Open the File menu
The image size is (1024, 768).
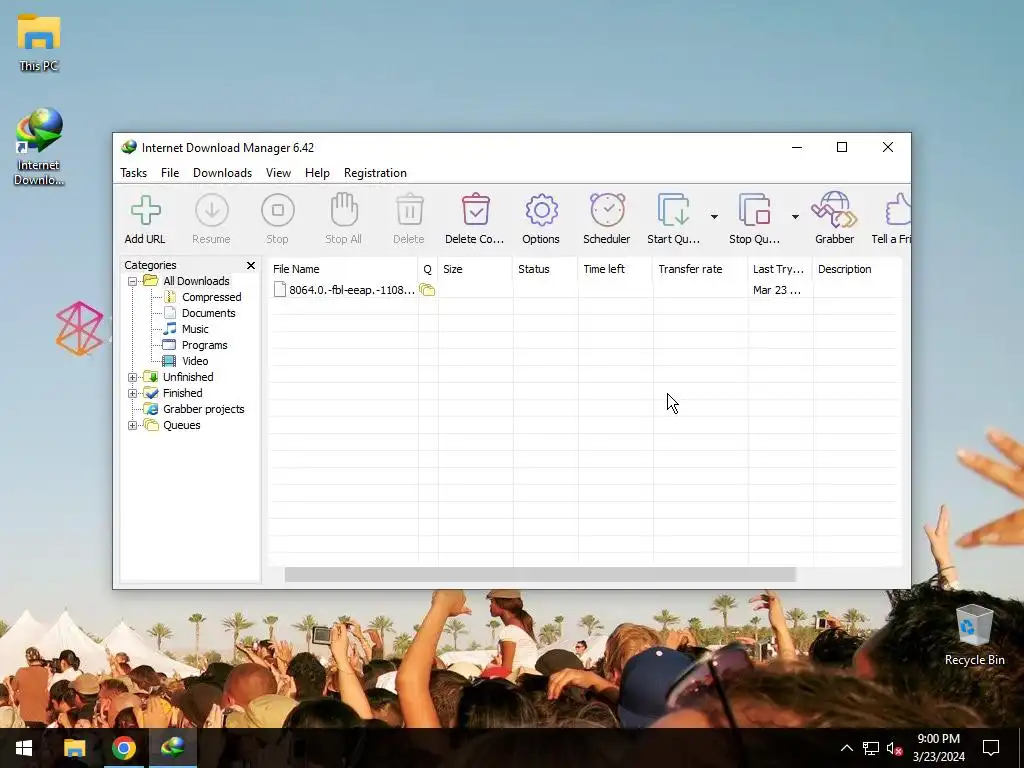click(x=170, y=173)
